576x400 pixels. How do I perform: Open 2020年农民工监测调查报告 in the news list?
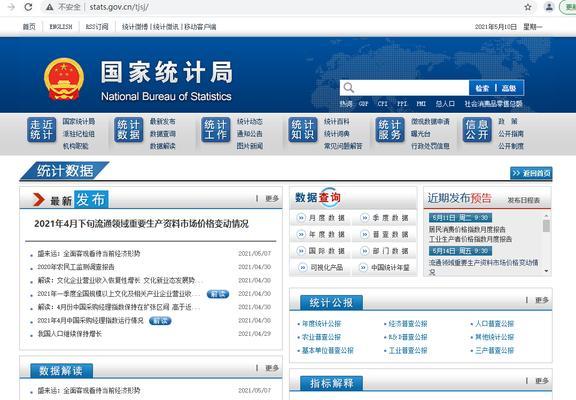76,267
